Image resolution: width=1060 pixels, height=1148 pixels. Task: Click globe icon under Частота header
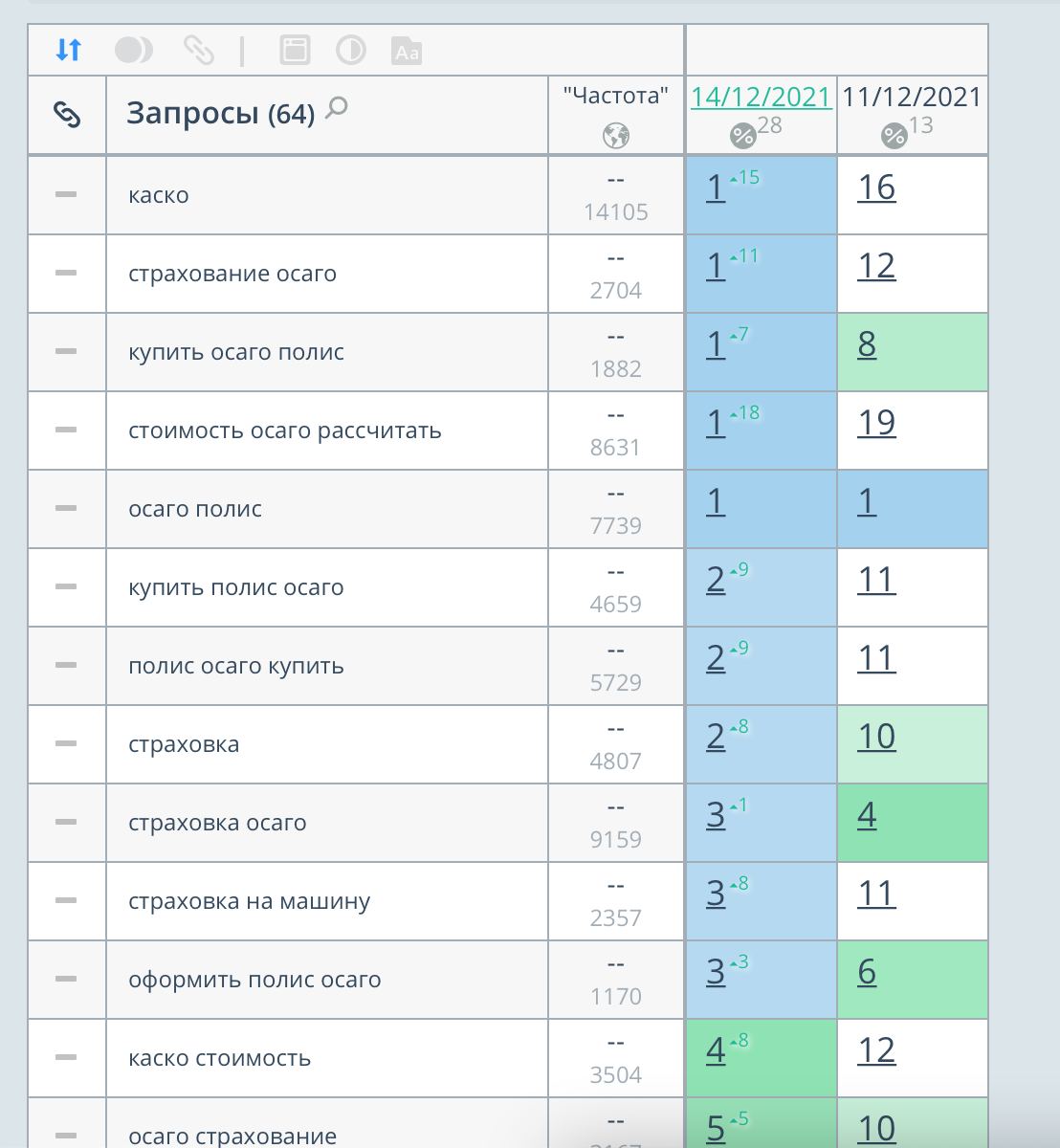tap(616, 136)
